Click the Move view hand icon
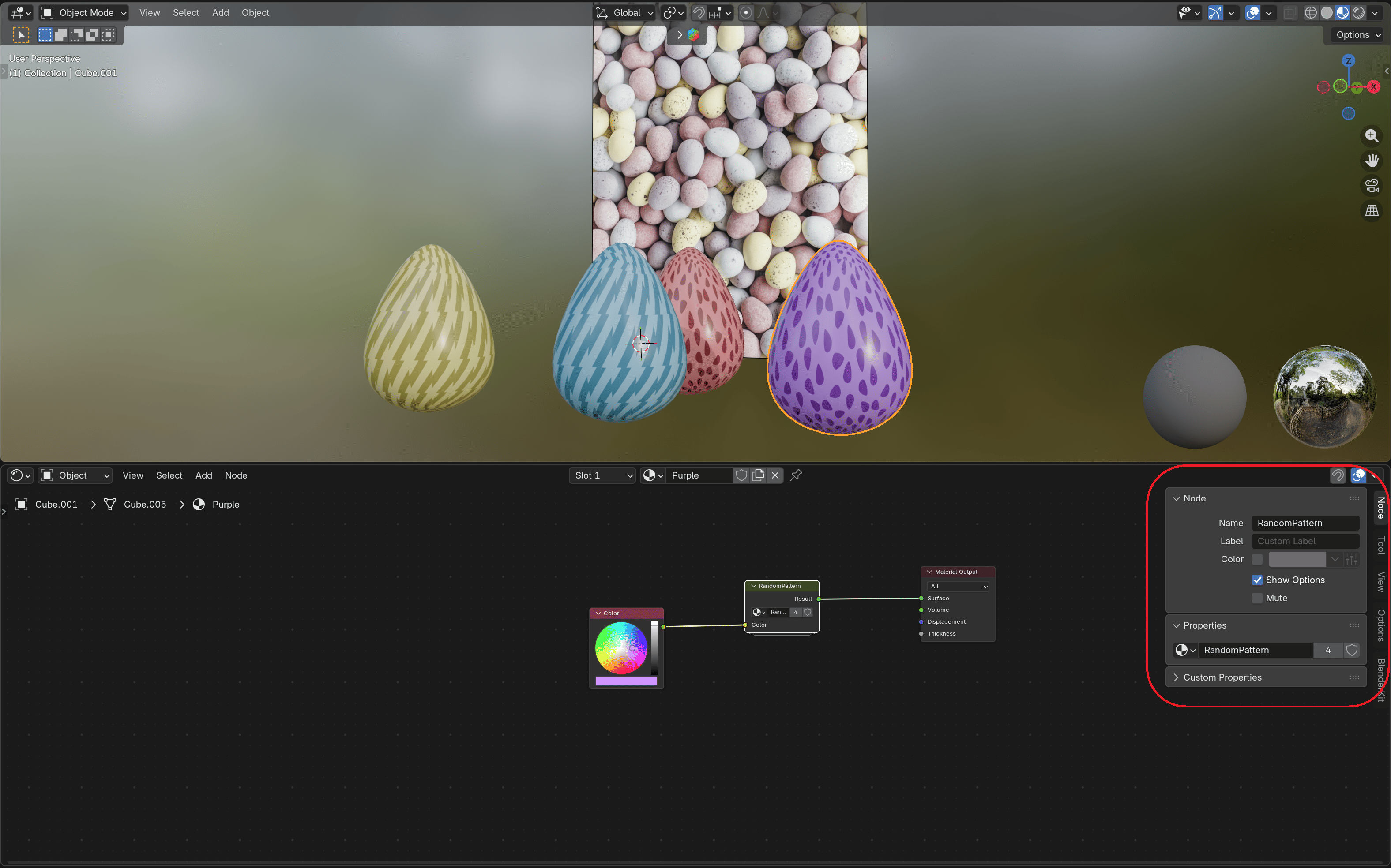 click(x=1372, y=161)
